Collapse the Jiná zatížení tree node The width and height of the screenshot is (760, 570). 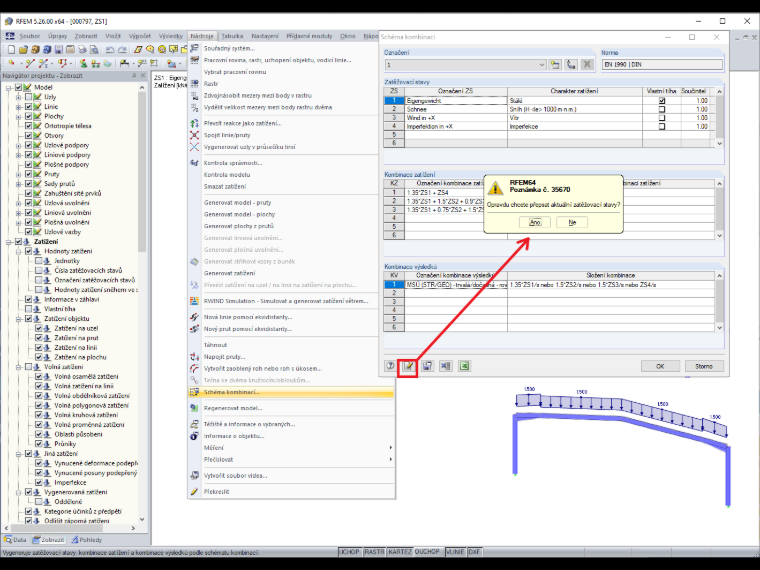tap(18, 454)
